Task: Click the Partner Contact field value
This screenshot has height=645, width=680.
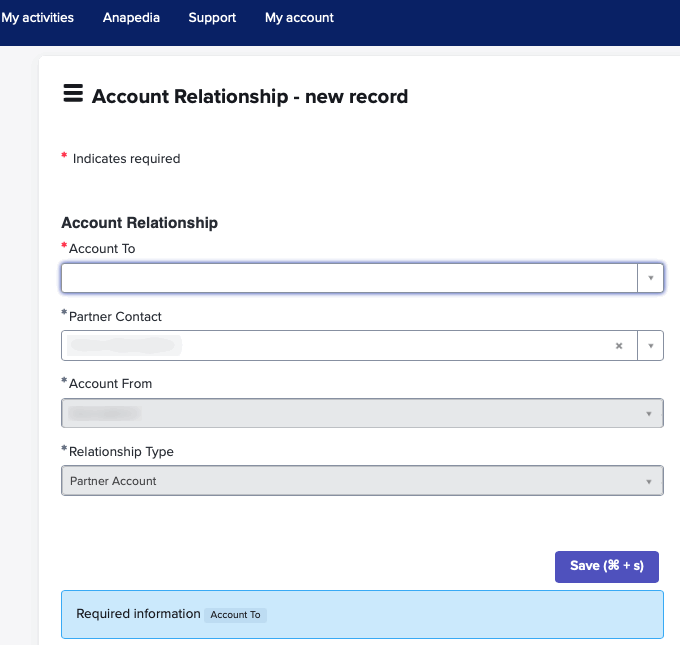Action: click(x=125, y=346)
